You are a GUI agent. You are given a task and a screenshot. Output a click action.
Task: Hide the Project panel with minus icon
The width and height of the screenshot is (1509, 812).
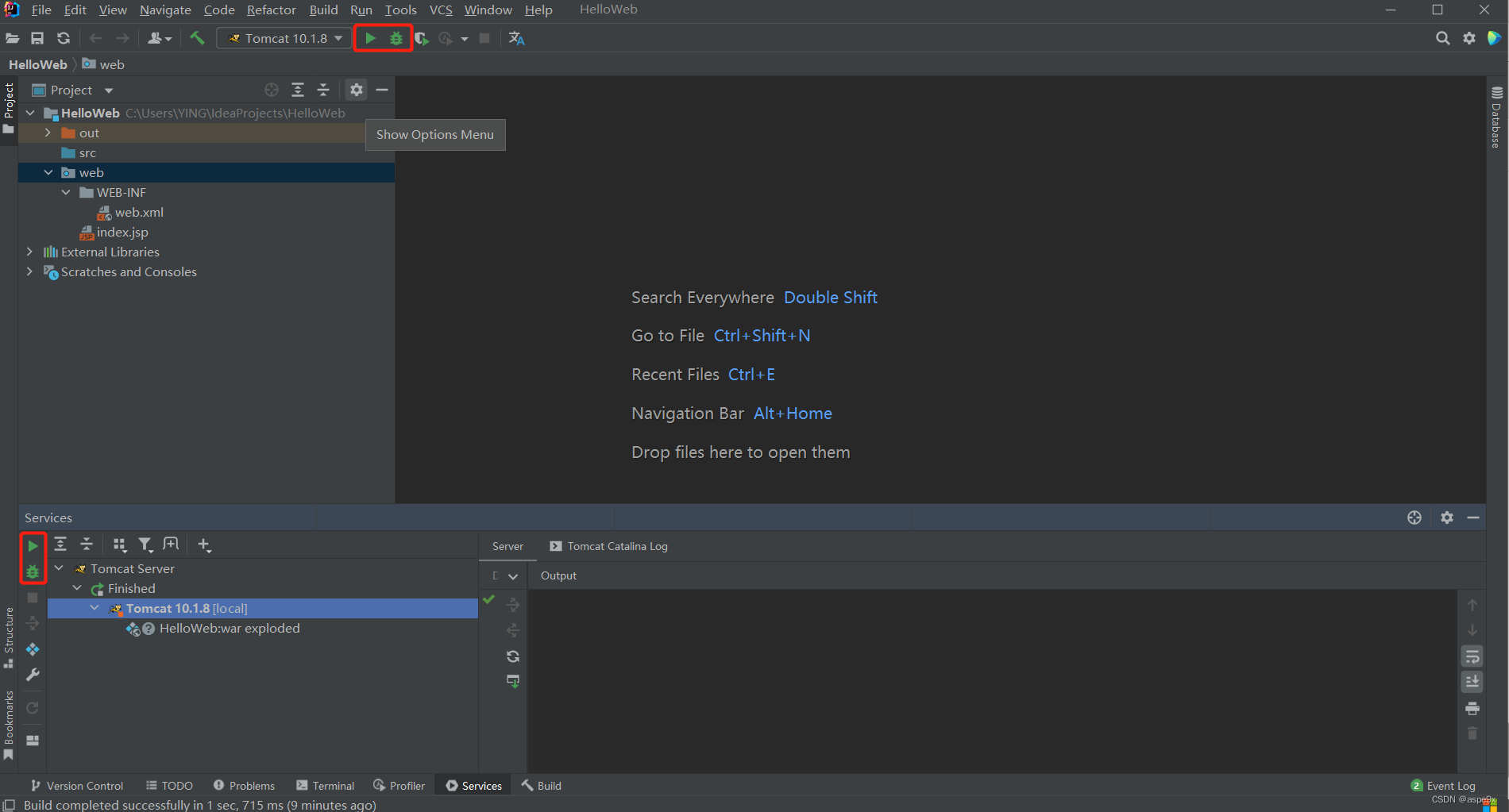[382, 90]
